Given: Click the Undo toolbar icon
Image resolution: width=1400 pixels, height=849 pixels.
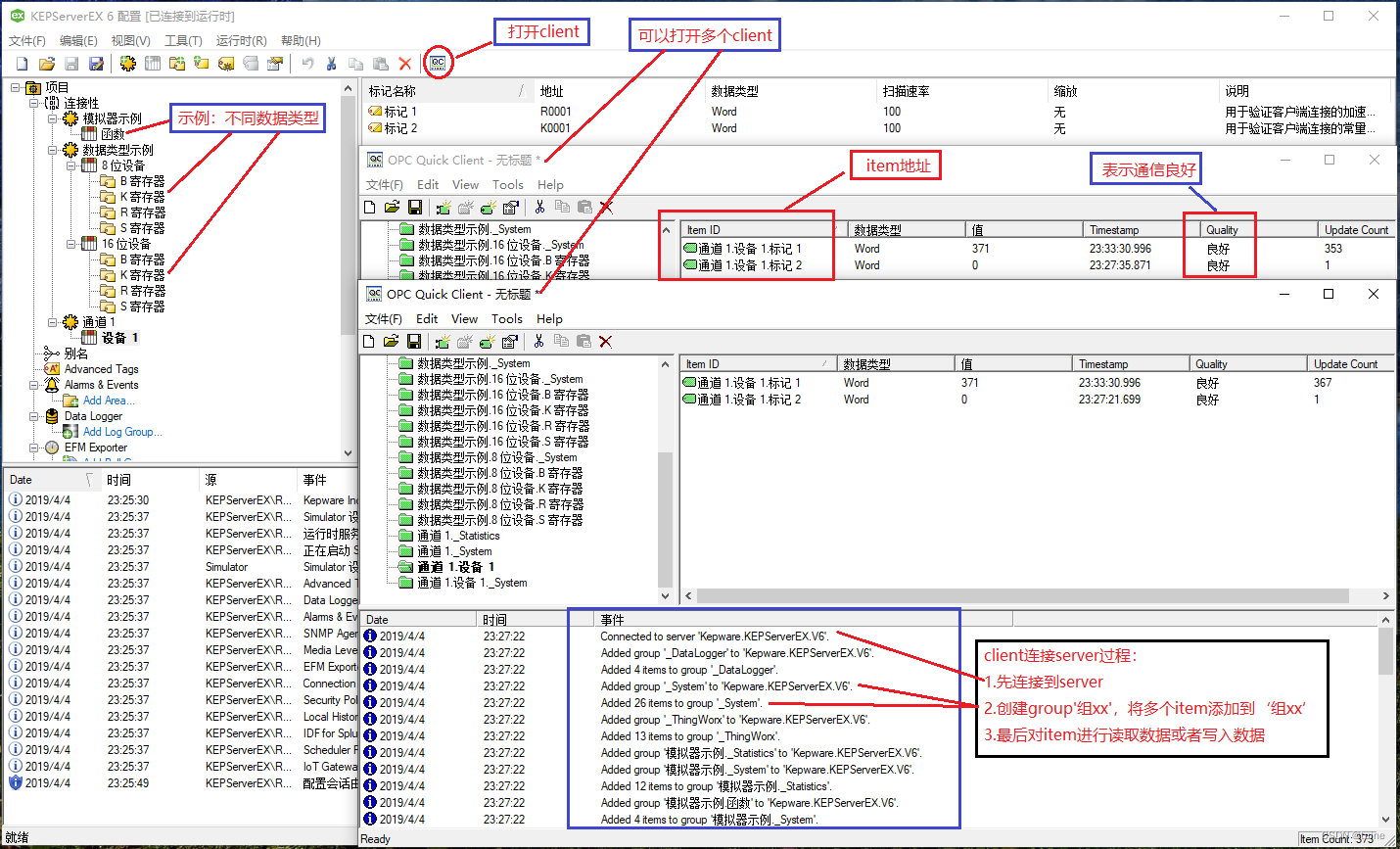Looking at the screenshot, I should (307, 63).
